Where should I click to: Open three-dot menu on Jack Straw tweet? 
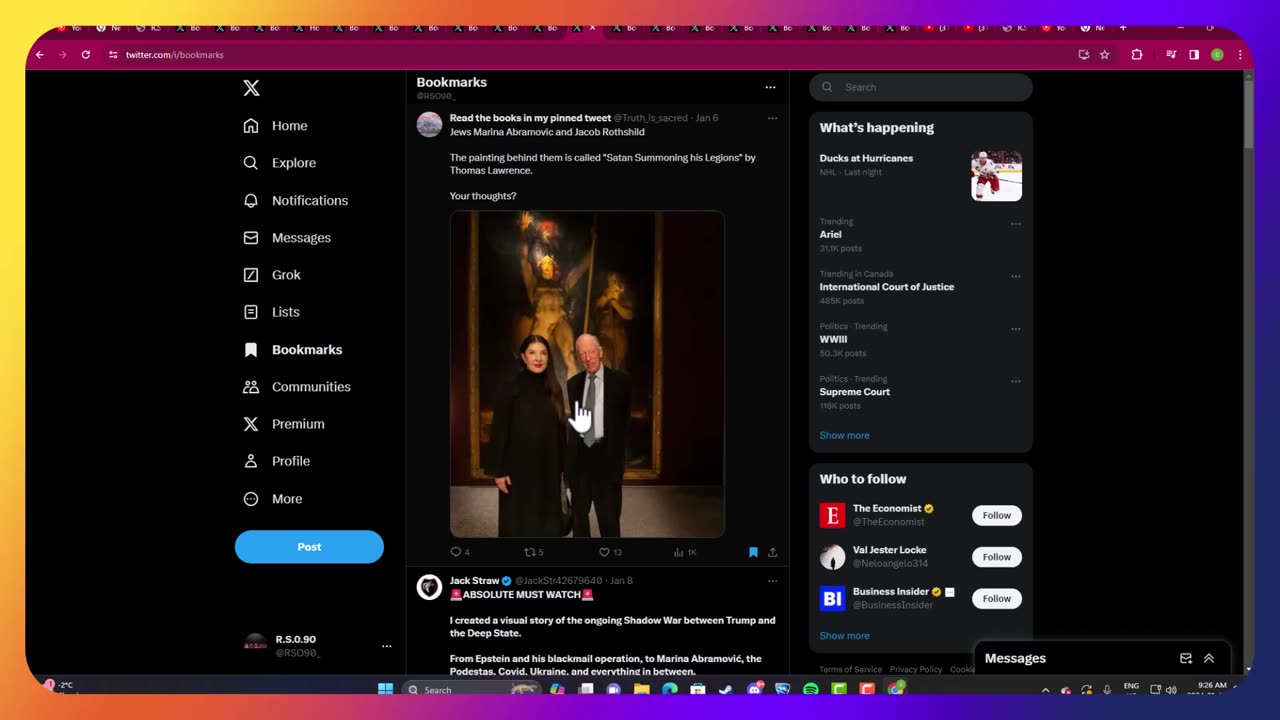click(772, 581)
